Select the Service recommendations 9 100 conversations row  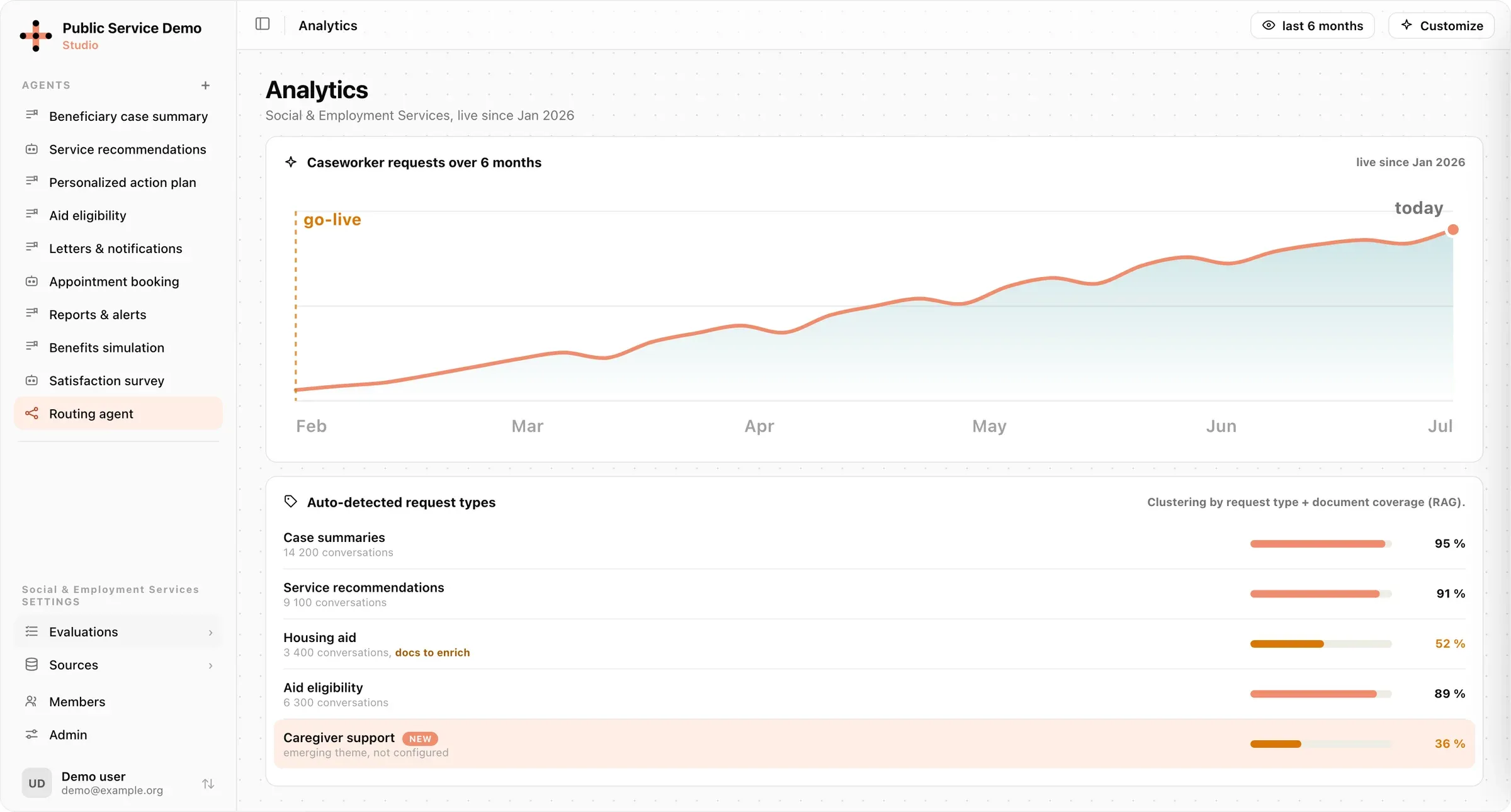[x=874, y=594]
